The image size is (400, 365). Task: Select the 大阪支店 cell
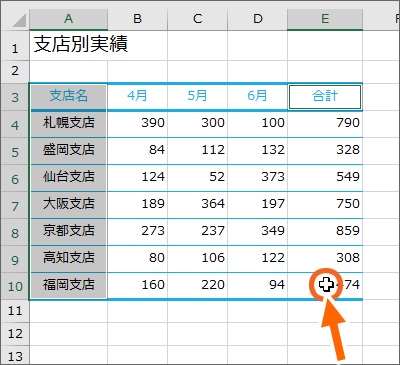[68, 205]
